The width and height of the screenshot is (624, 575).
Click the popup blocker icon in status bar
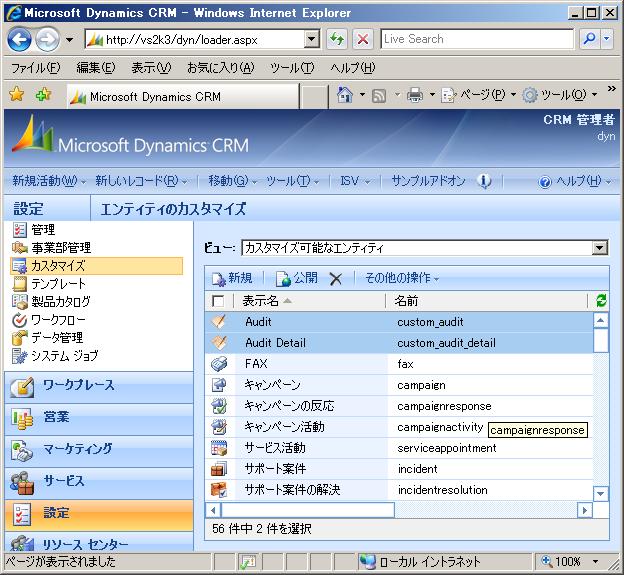point(247,562)
